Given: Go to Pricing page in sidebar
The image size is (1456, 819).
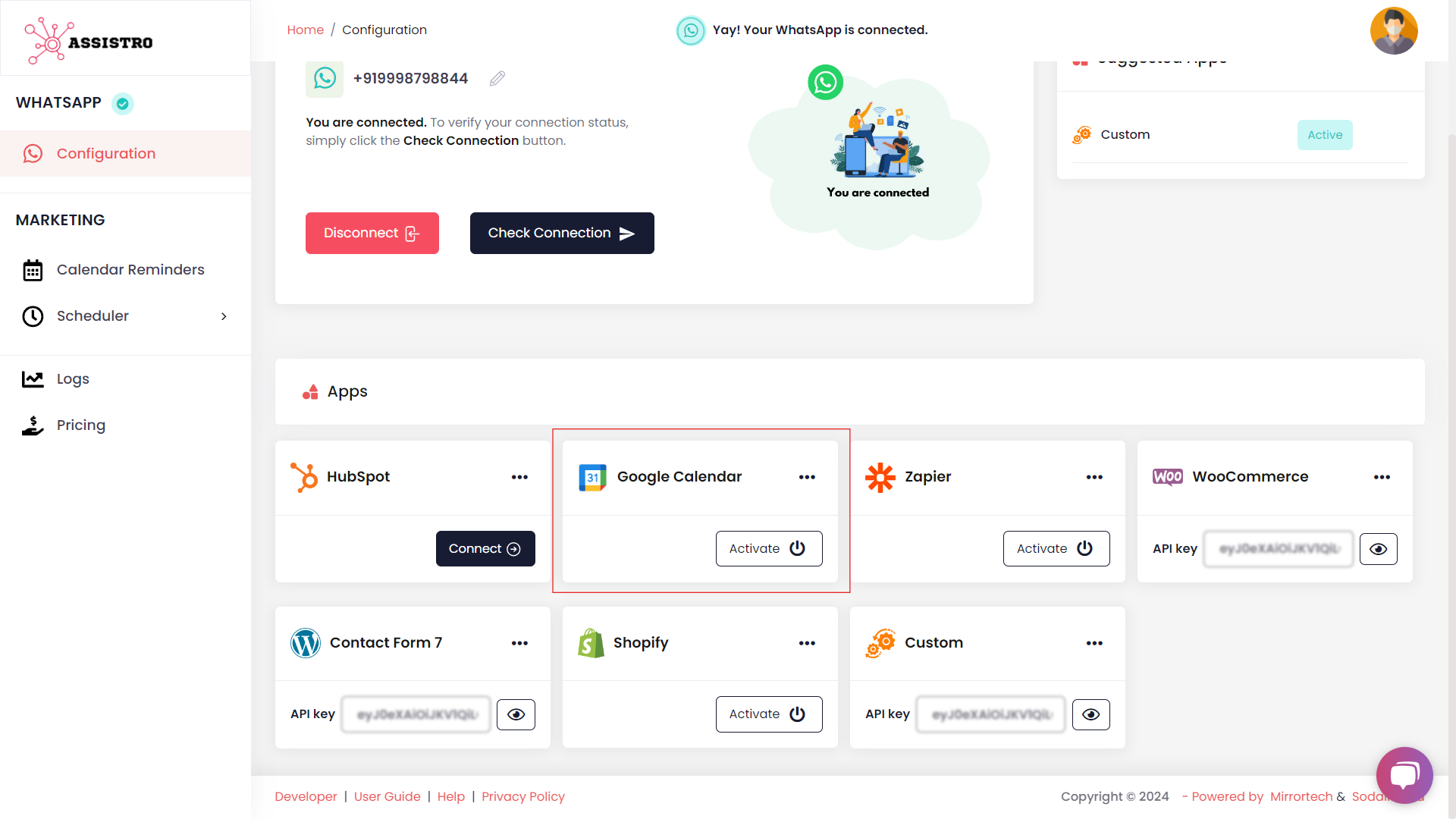Looking at the screenshot, I should 80,425.
